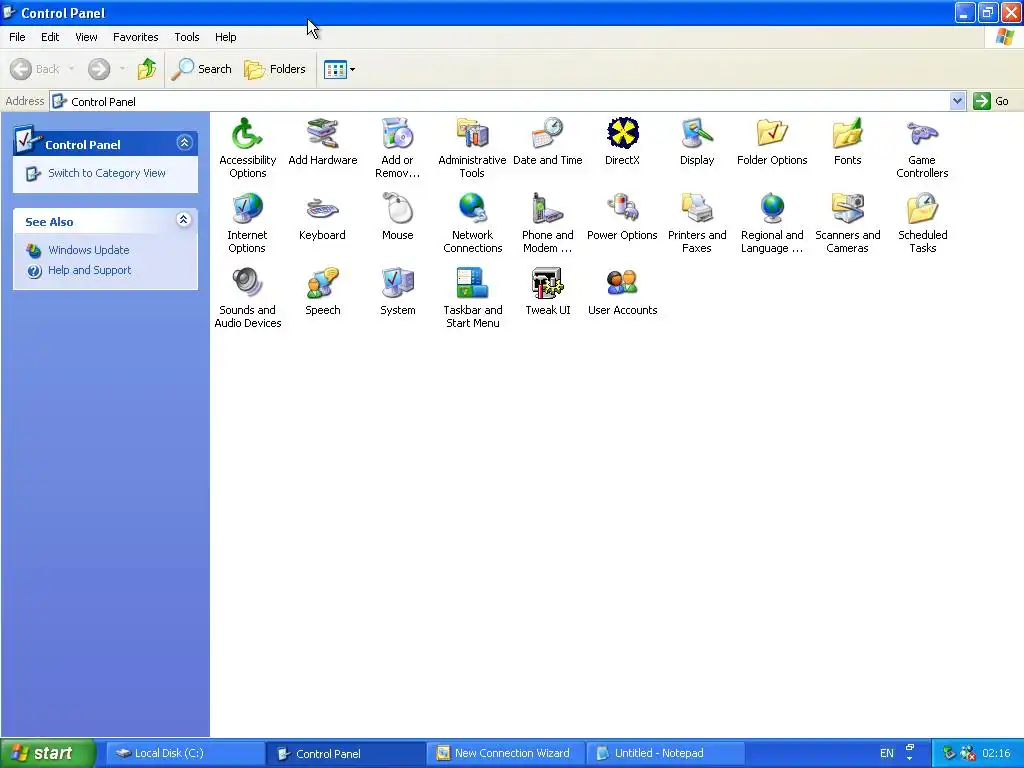Switch to New Connection Wizard taskbar button
This screenshot has width=1024, height=768.
click(x=507, y=753)
